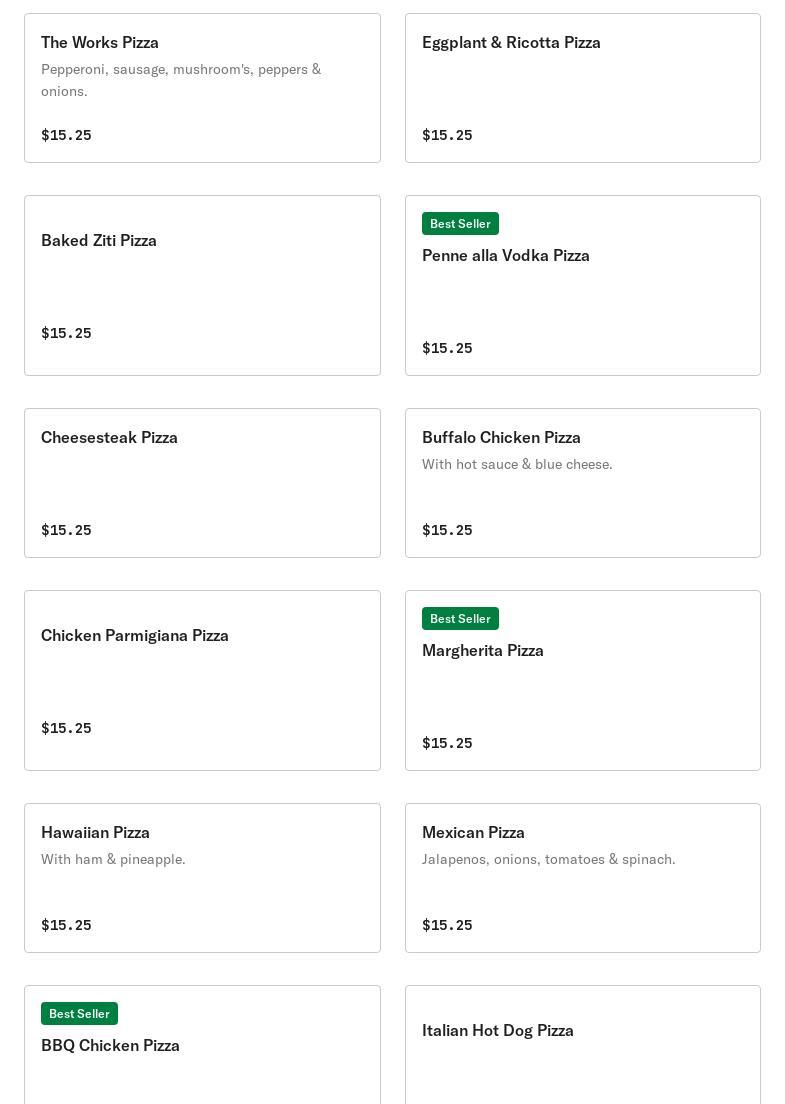This screenshot has width=785, height=1104.
Task: Choose Chicken Parmigiana Pizza
Action: click(202, 680)
